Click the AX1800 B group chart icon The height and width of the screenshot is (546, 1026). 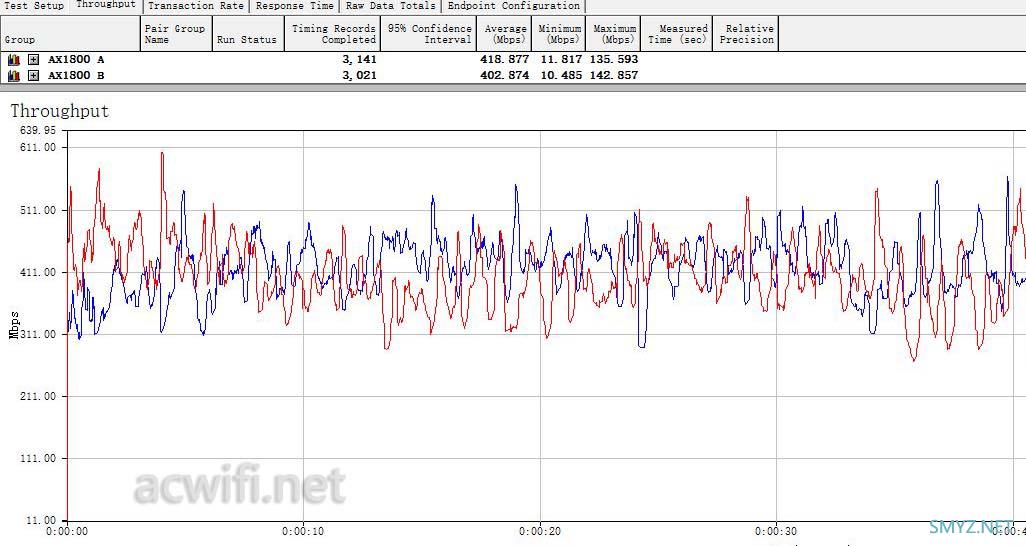14,75
